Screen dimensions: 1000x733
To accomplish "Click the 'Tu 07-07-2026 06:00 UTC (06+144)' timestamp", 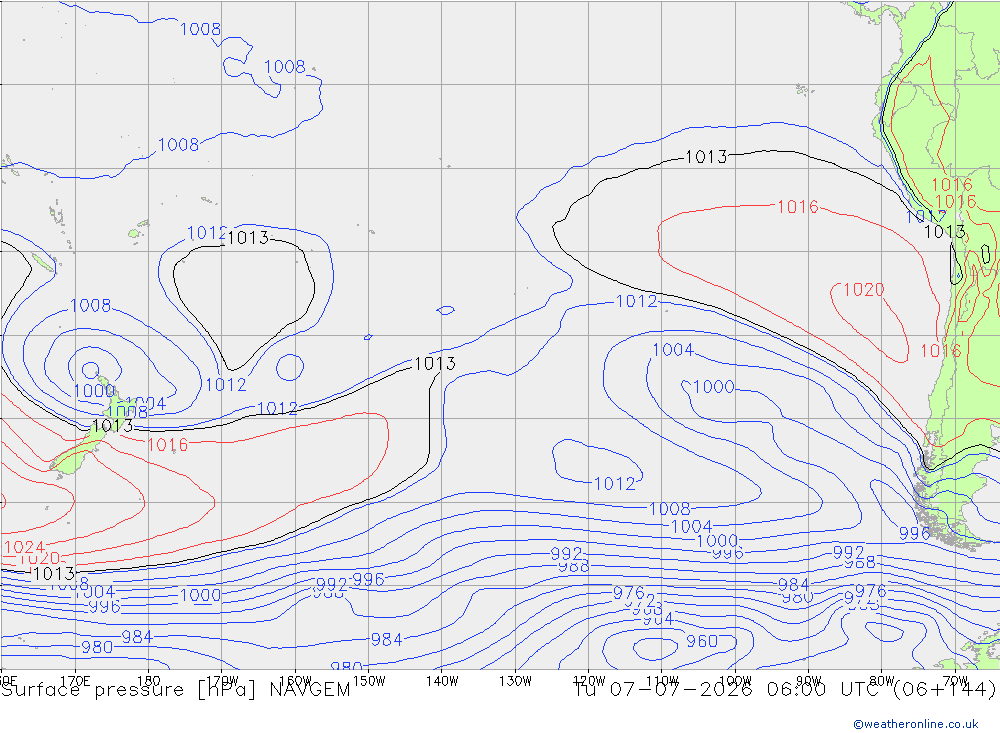I will tap(785, 690).
